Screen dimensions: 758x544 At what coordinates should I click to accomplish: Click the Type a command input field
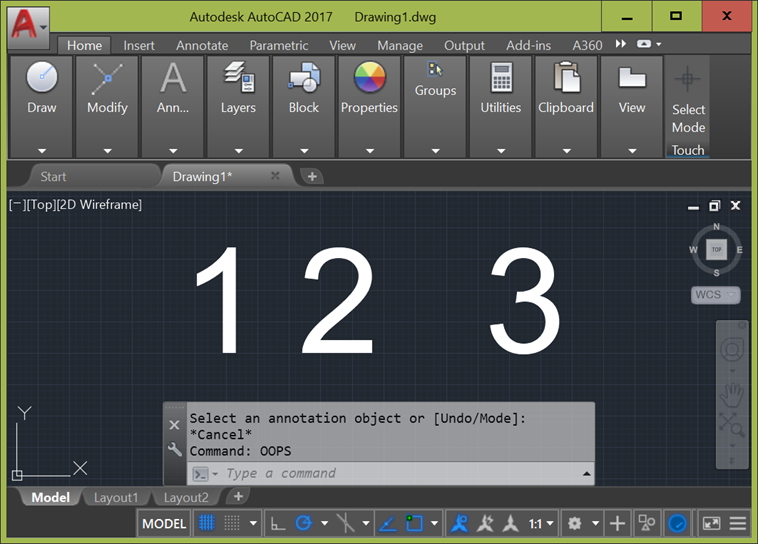[400, 473]
